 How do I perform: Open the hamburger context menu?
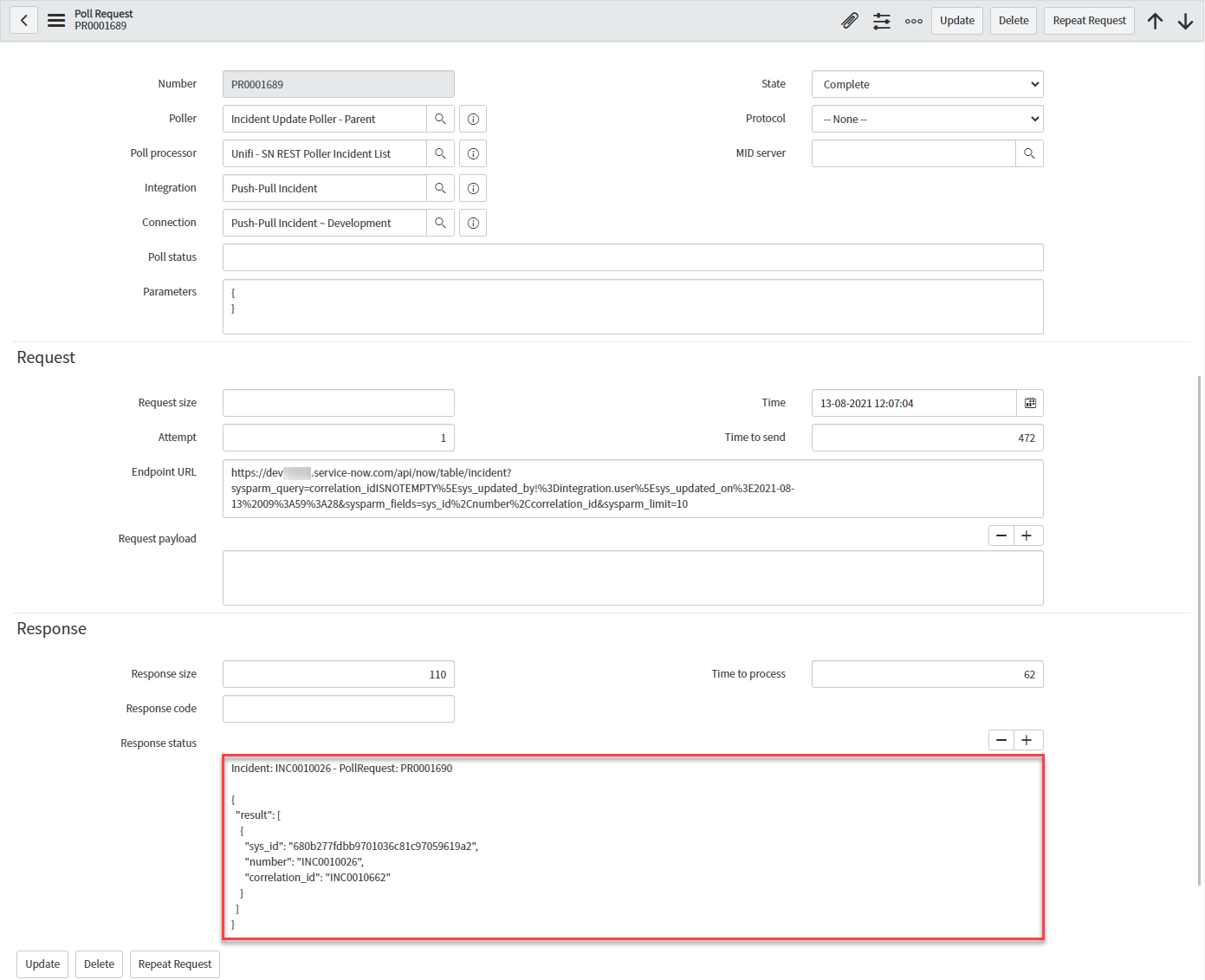56,21
